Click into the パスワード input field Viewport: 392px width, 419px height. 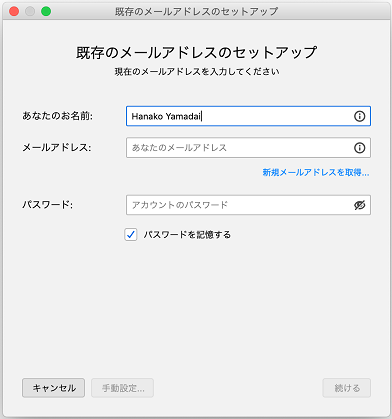tap(248, 205)
